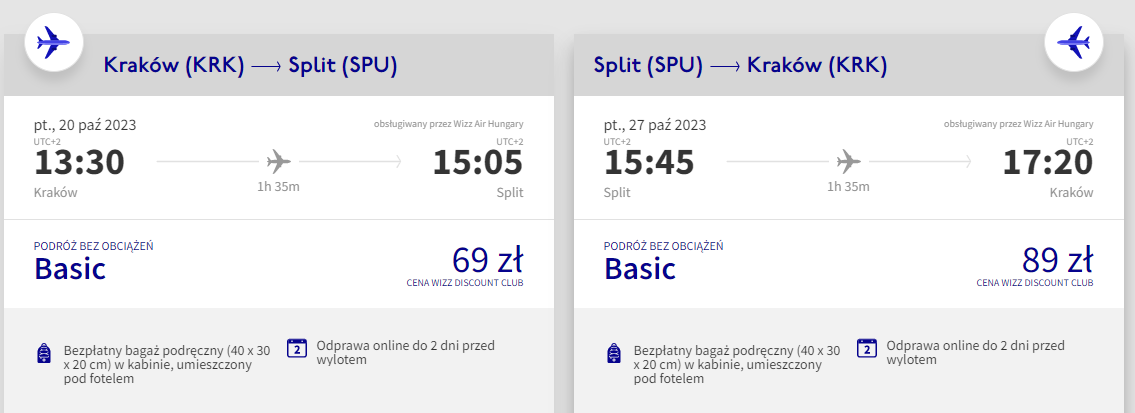Click the outbound flight airplane badge icon
1135x413 pixels.
point(53,42)
